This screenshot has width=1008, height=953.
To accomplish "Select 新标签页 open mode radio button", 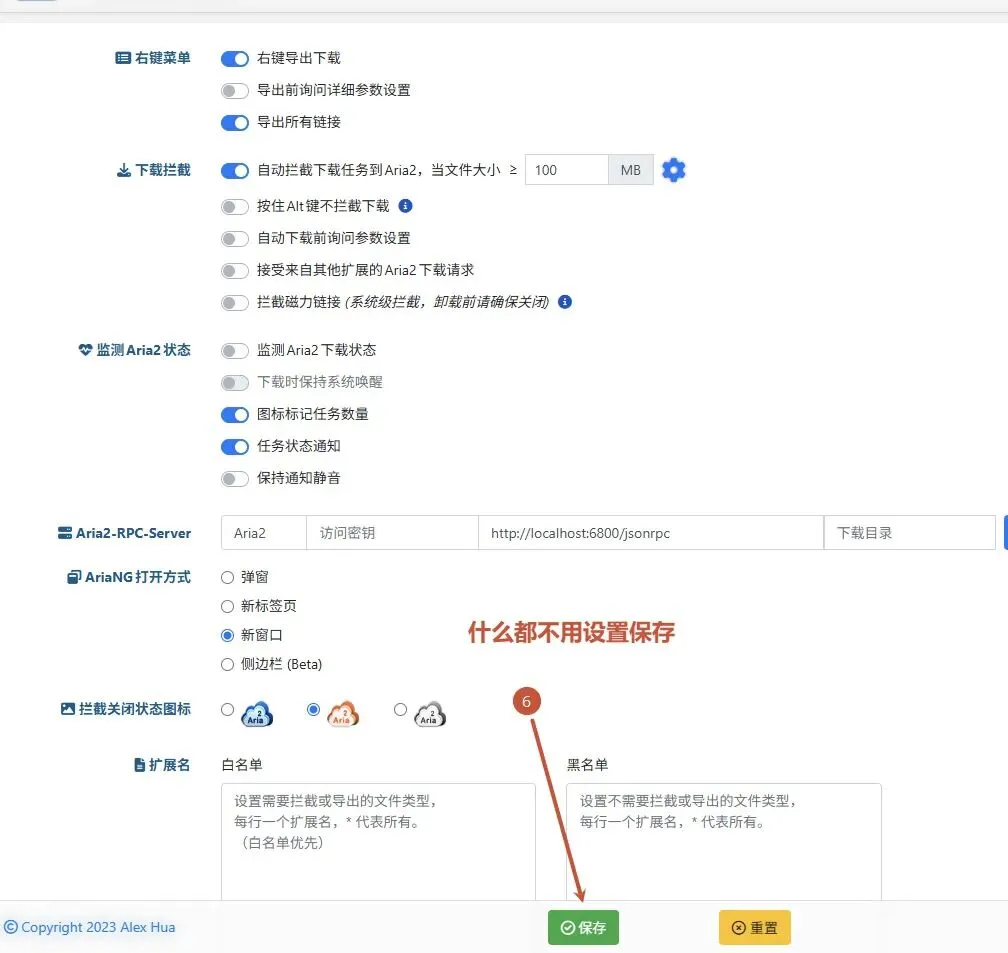I will 227,606.
